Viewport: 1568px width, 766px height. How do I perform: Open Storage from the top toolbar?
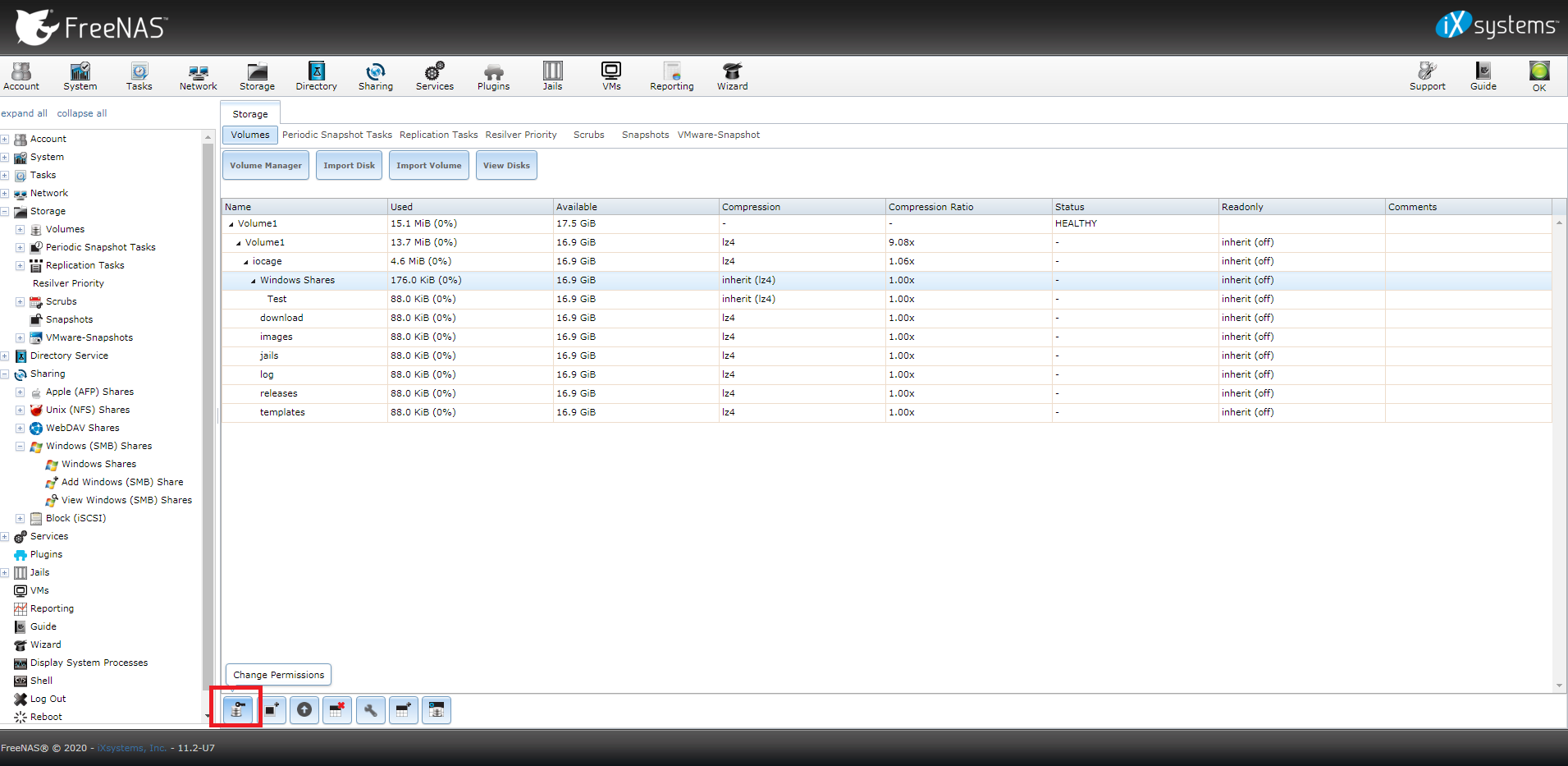pos(258,76)
